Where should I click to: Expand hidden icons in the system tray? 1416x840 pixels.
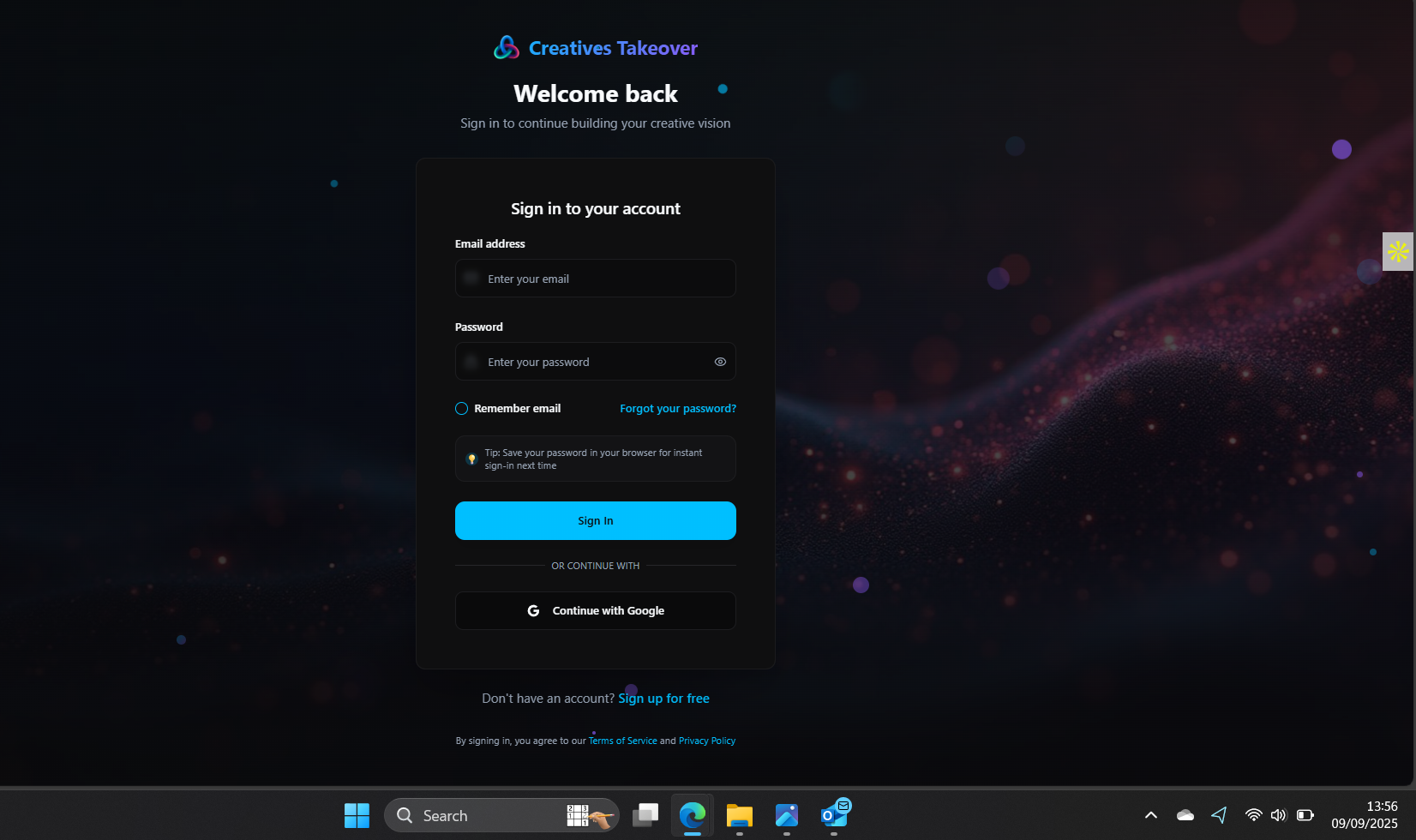[1150, 815]
